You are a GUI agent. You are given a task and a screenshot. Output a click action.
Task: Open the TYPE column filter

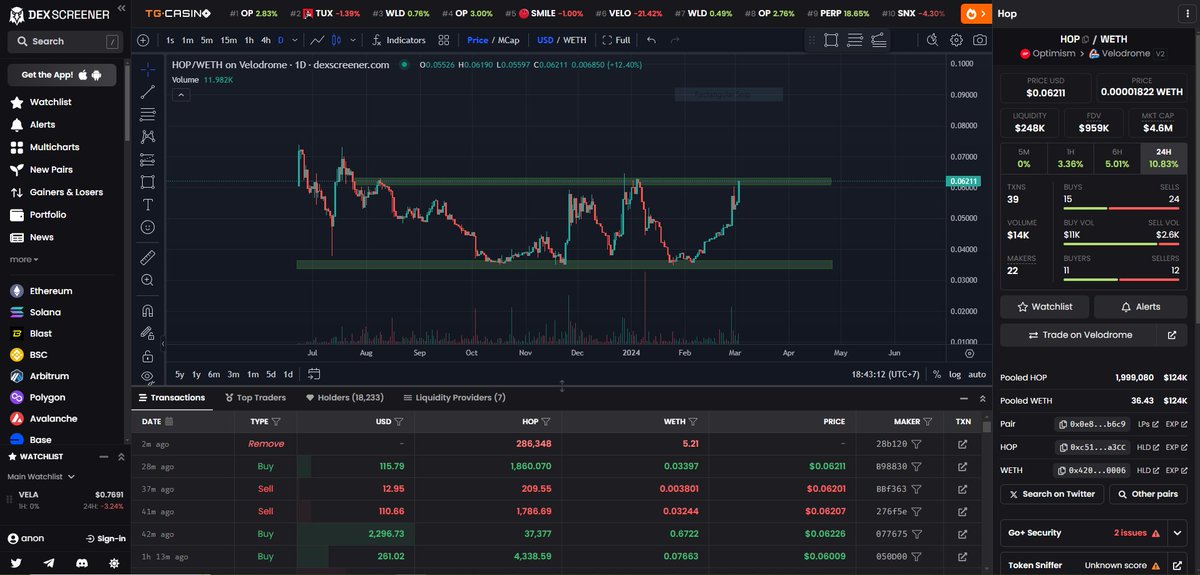point(276,422)
